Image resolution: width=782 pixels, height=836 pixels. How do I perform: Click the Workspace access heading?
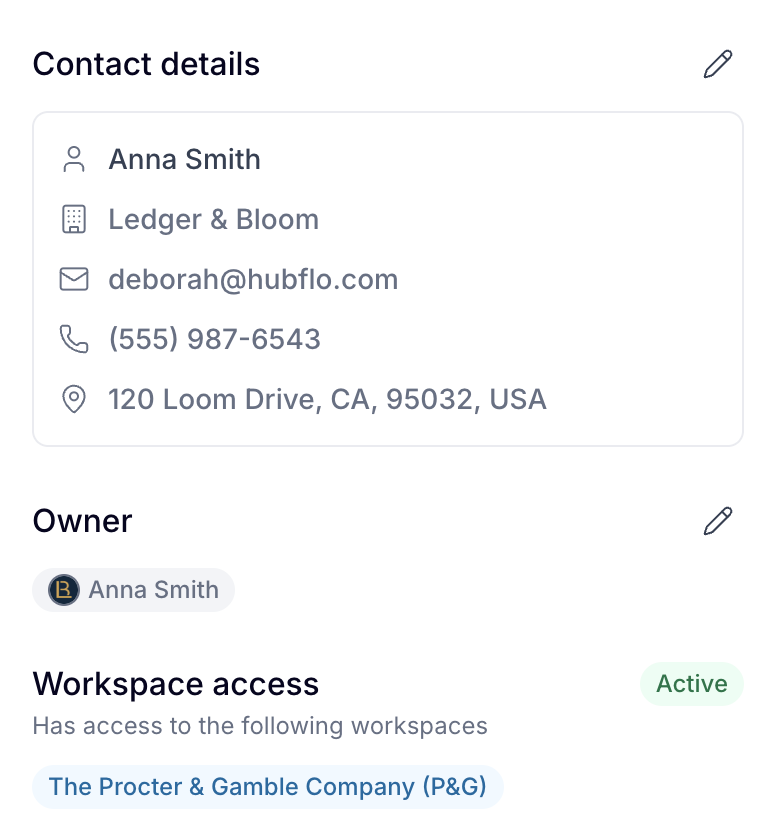(175, 684)
